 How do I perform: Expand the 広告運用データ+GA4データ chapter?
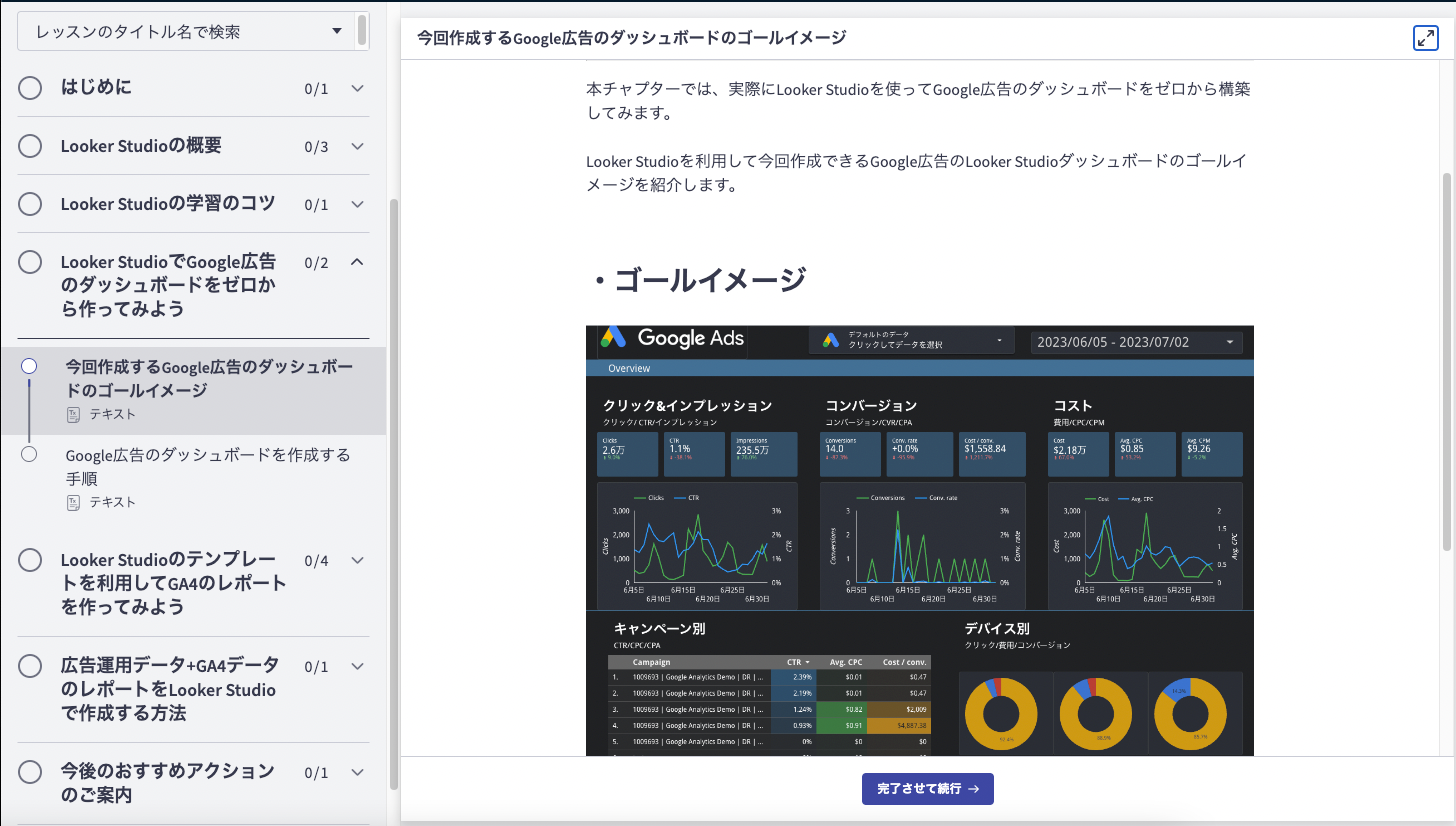pyautogui.click(x=357, y=666)
